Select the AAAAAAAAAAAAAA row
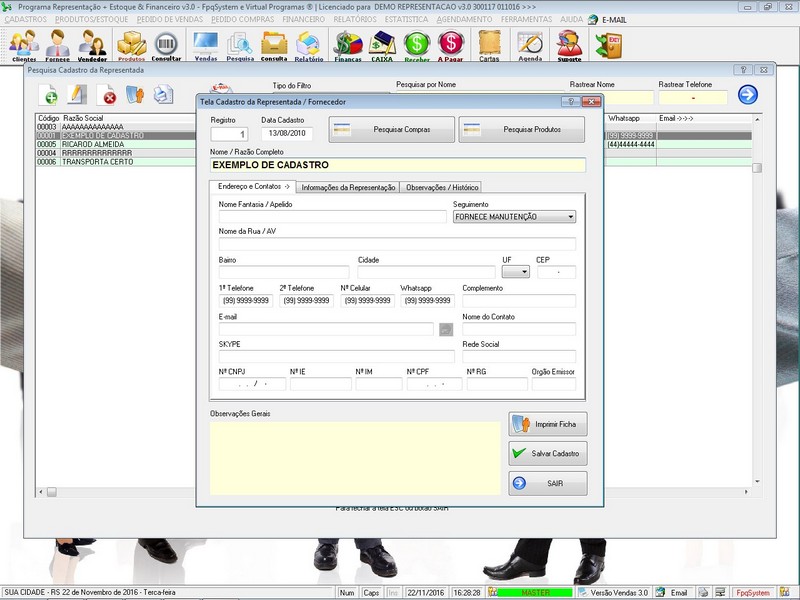Viewport: 800px width, 600px height. point(115,127)
